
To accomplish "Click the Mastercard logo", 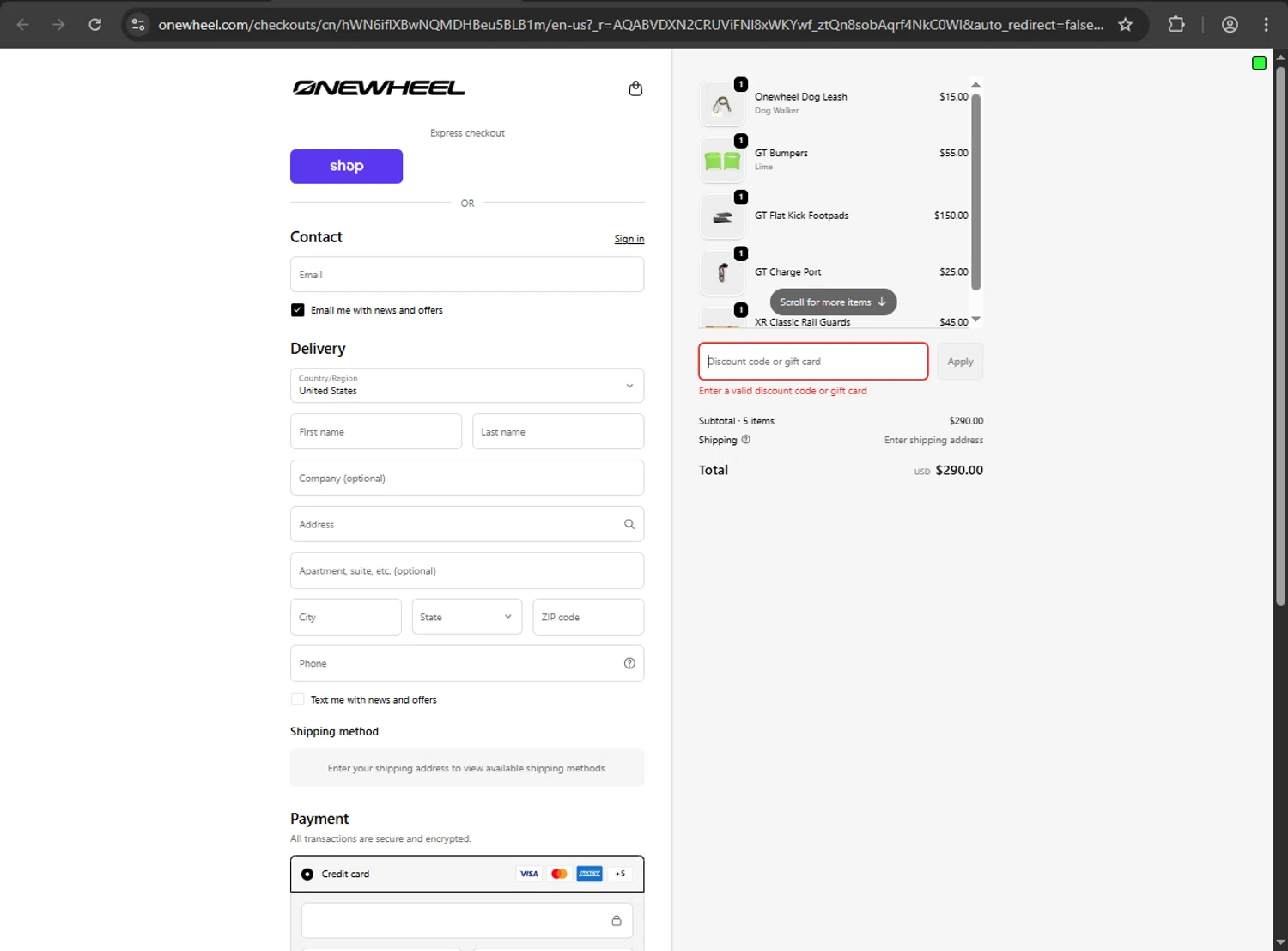I will tap(559, 874).
